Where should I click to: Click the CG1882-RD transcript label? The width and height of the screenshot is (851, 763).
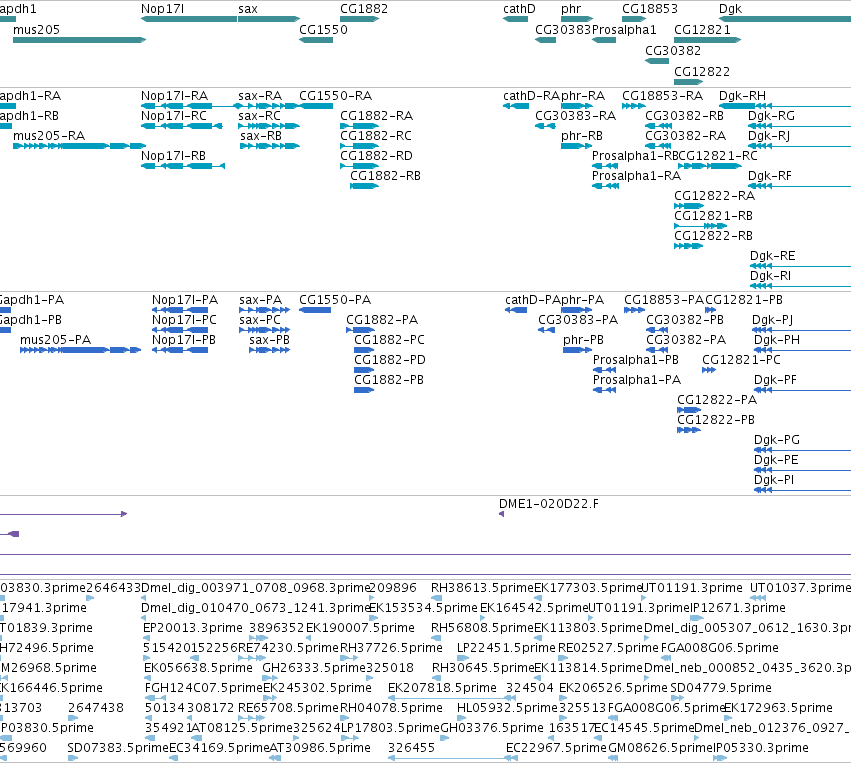coord(376,156)
